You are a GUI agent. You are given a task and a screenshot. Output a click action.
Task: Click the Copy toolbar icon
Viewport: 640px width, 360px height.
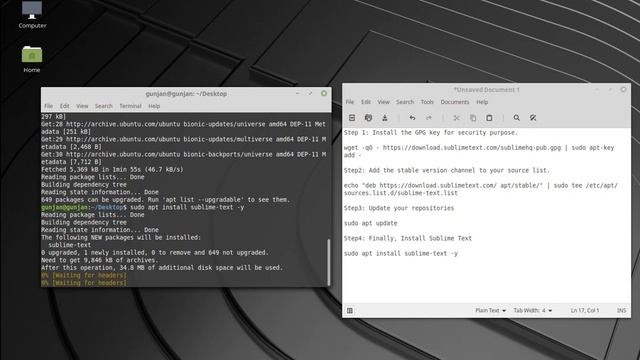(x=473, y=118)
